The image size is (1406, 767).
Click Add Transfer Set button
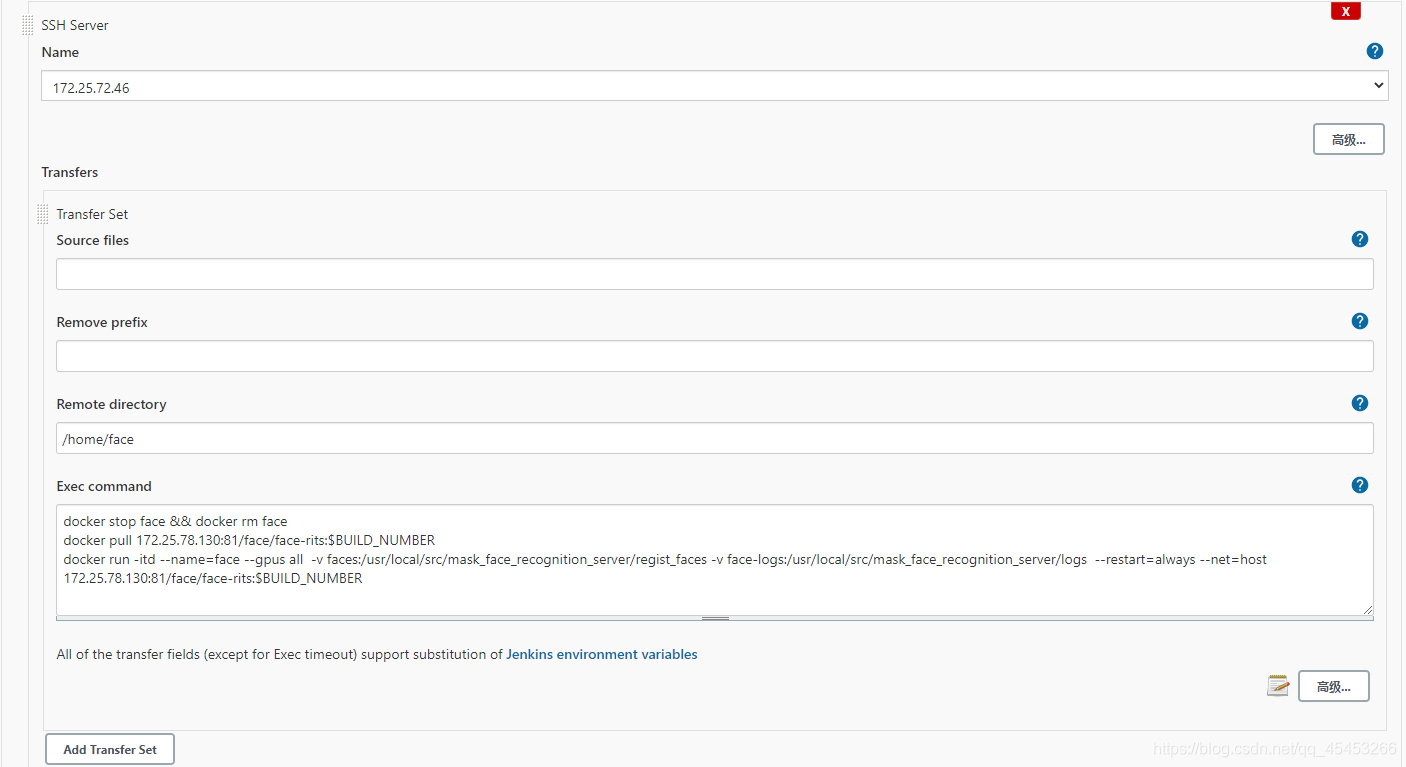point(110,749)
